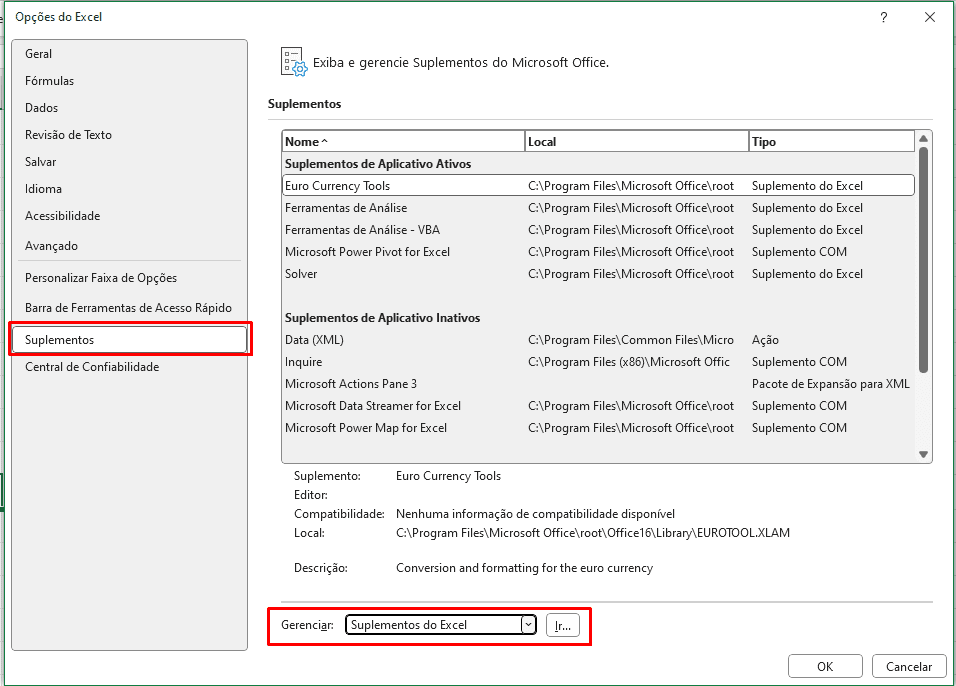
Task: Select Euro Currency Tools add-in row
Action: (x=598, y=185)
